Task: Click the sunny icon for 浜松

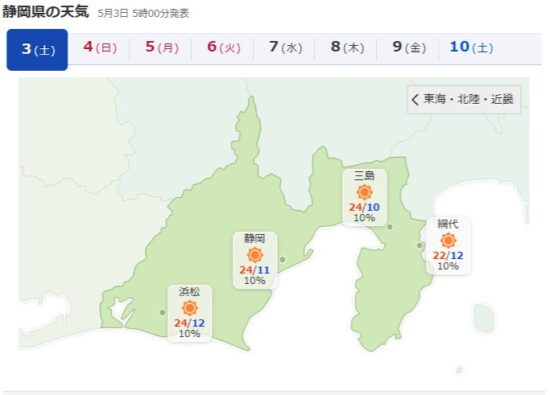Action: click(x=190, y=308)
